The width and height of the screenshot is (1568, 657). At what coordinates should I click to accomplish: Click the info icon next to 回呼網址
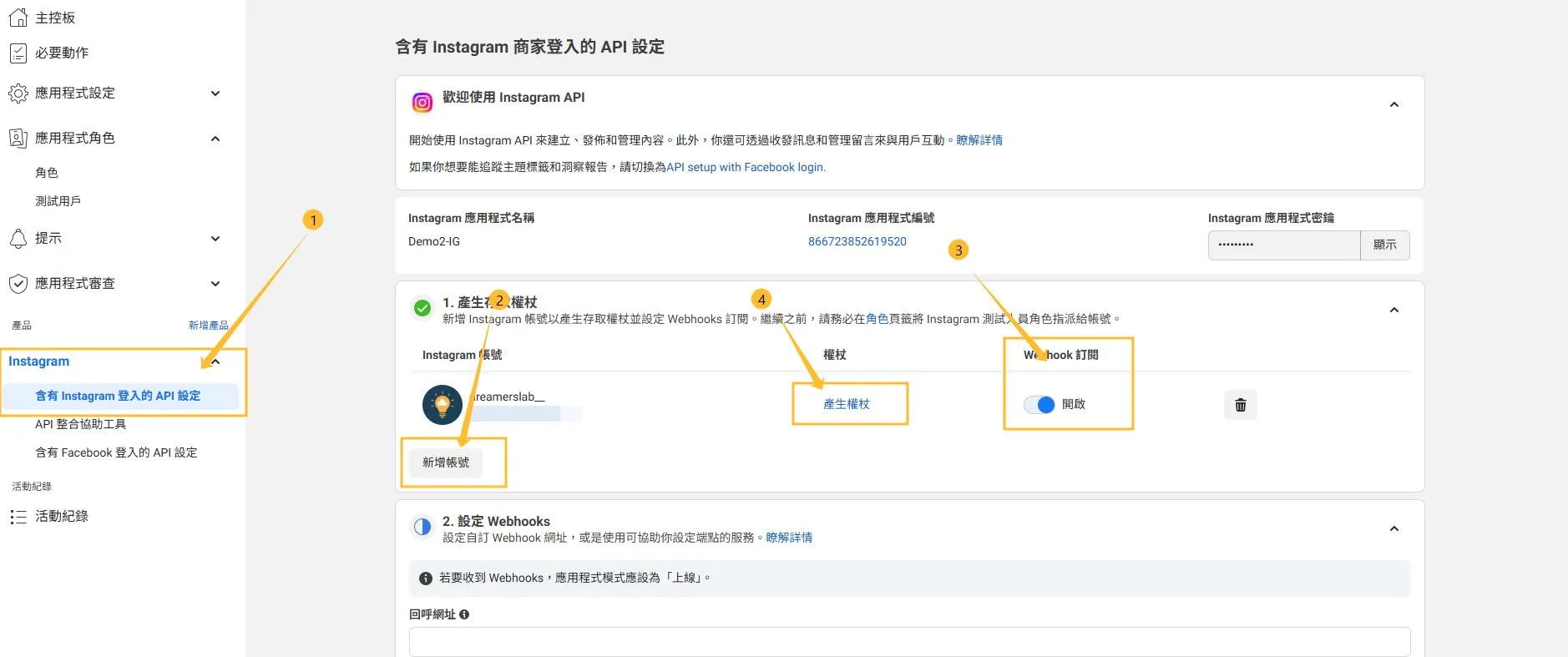pos(464,614)
